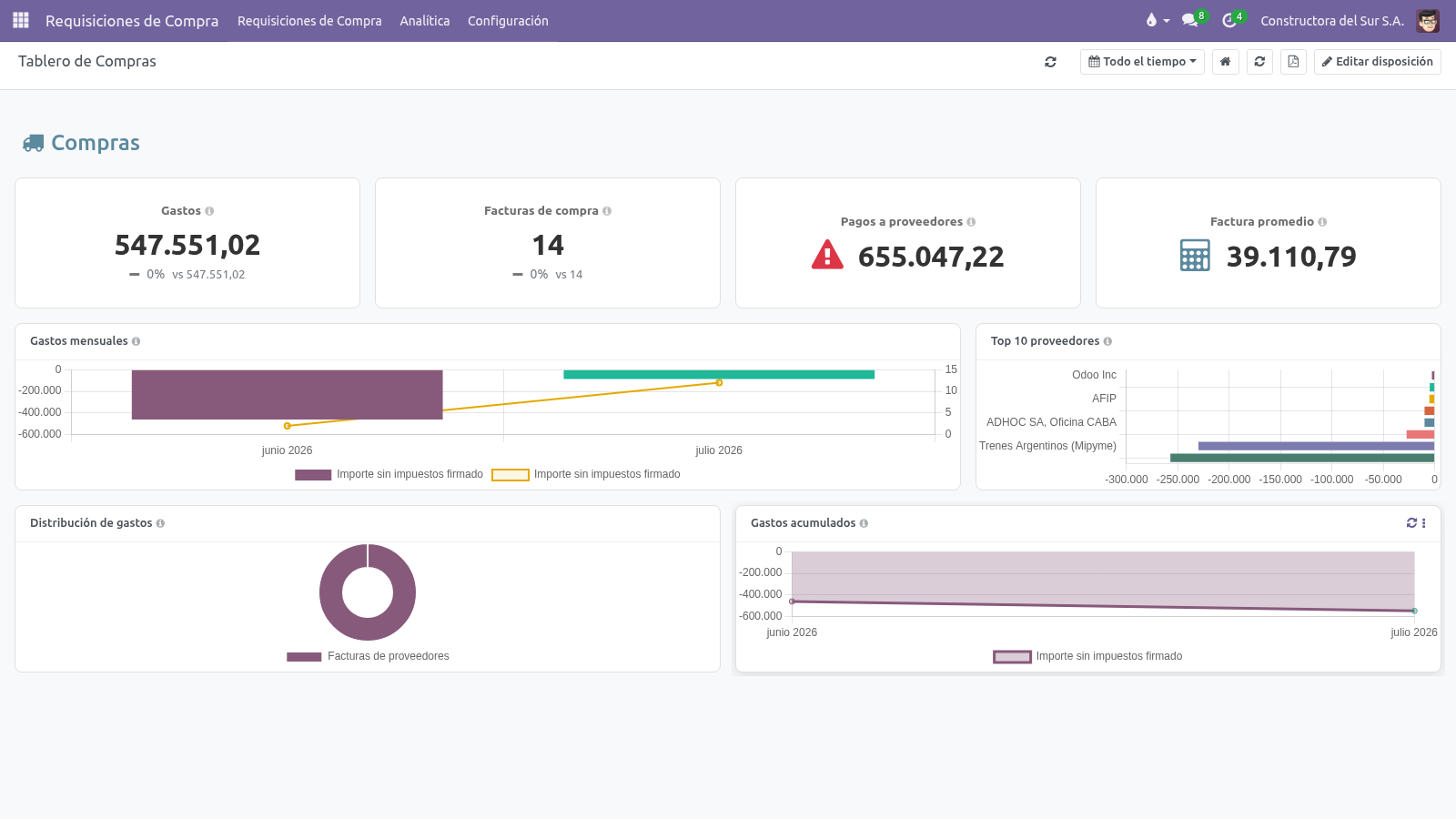Open the apps grid menu icon

(x=21, y=20)
